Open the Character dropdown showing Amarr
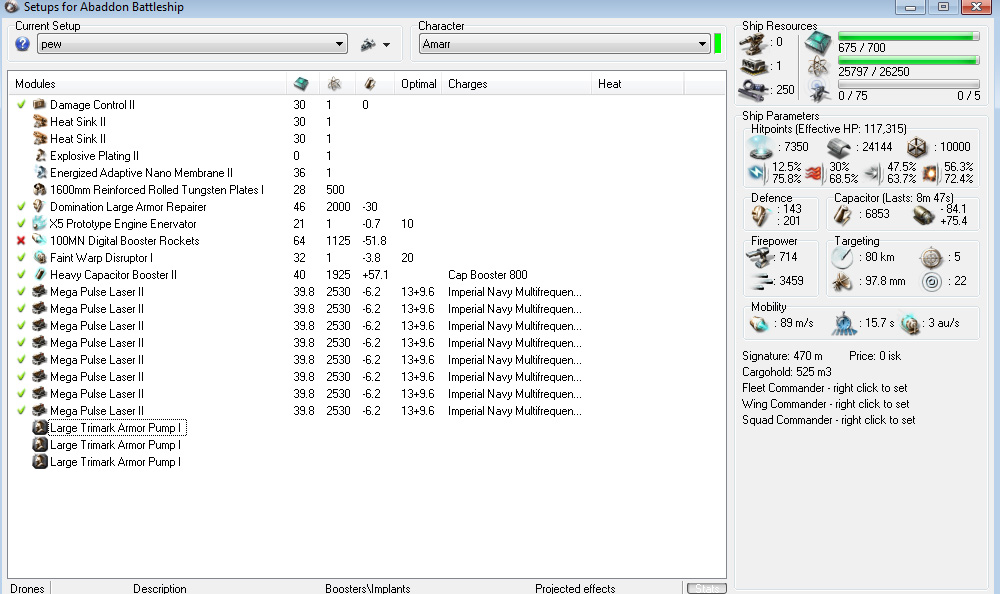 click(x=564, y=44)
